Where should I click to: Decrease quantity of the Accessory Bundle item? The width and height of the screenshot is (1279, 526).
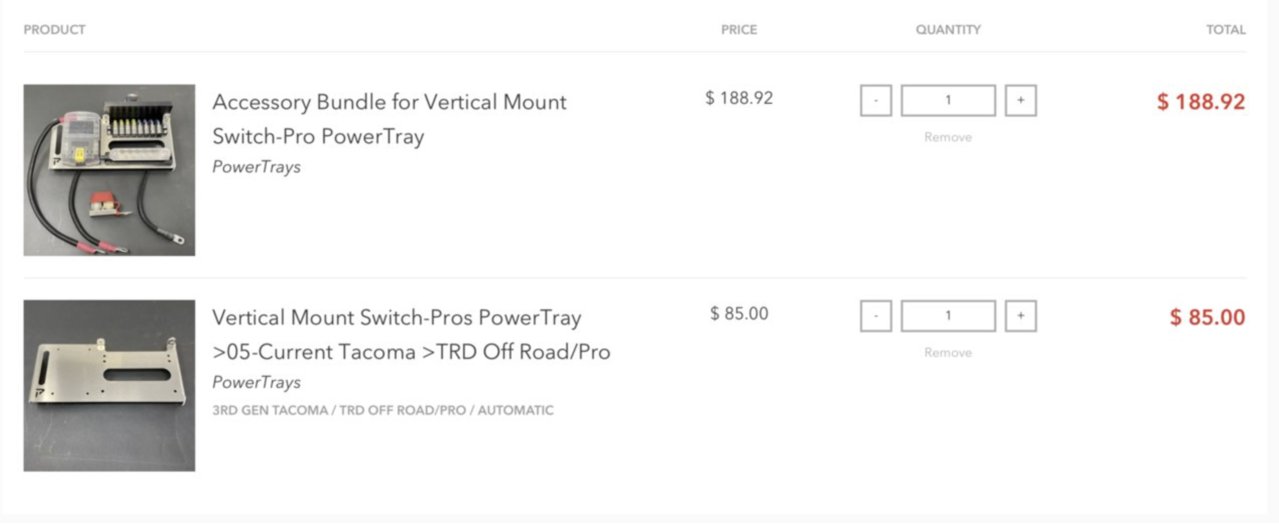point(876,101)
